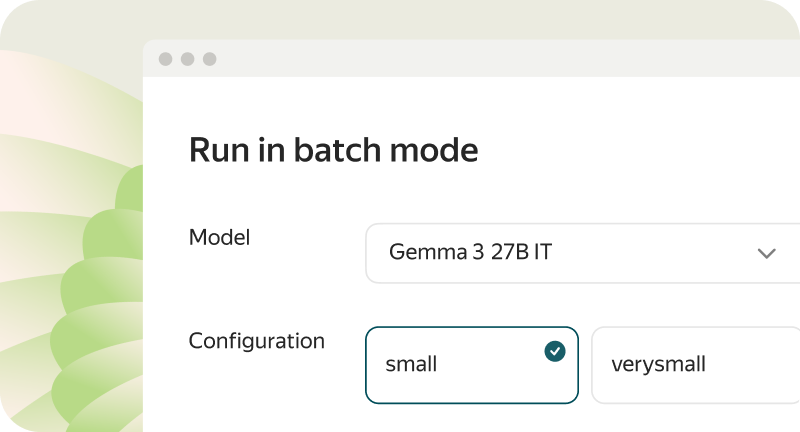
Task: Click the third gray window dot
Action: (x=209, y=59)
